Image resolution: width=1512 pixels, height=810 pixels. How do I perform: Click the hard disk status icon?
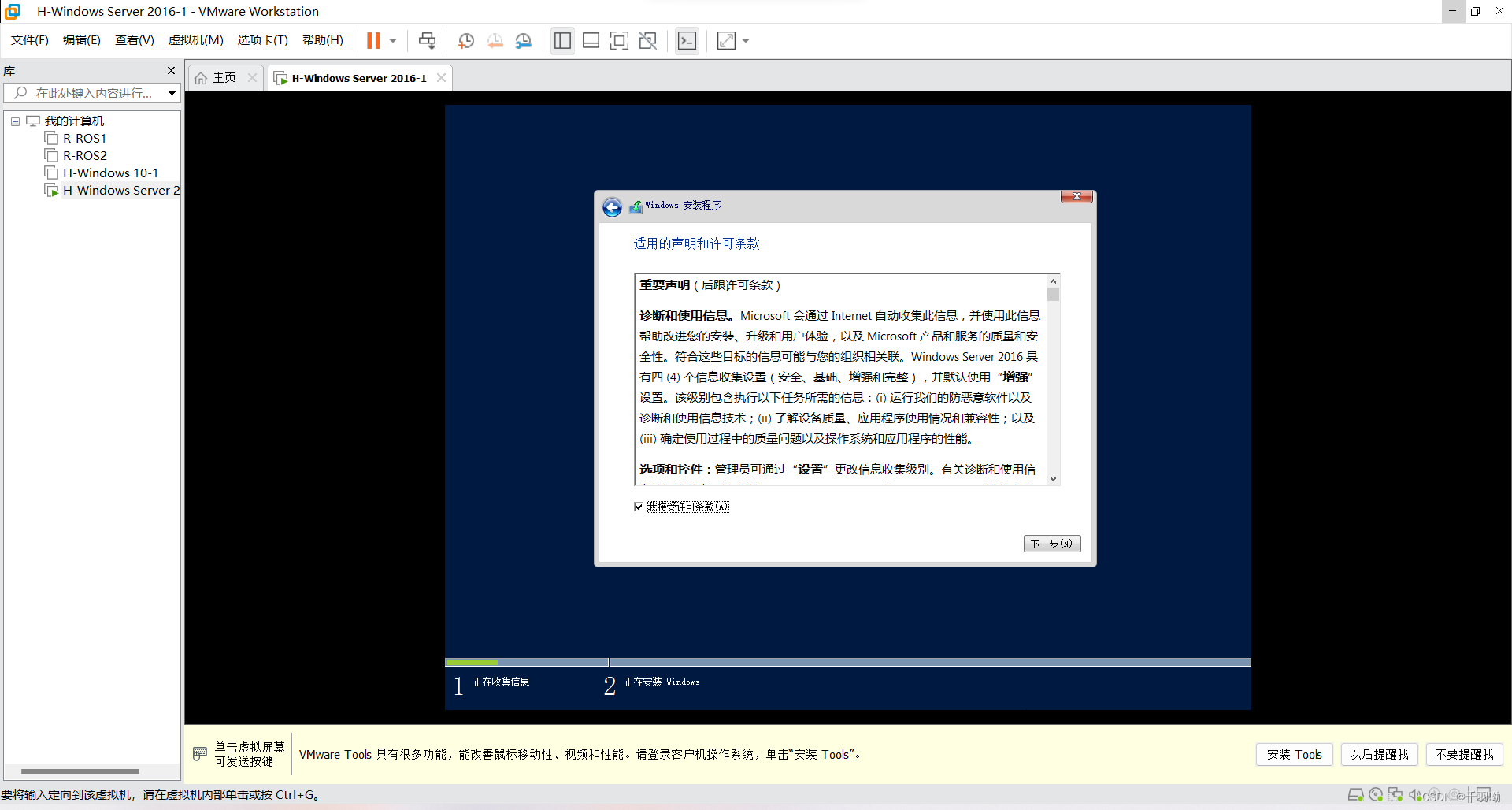(1355, 795)
